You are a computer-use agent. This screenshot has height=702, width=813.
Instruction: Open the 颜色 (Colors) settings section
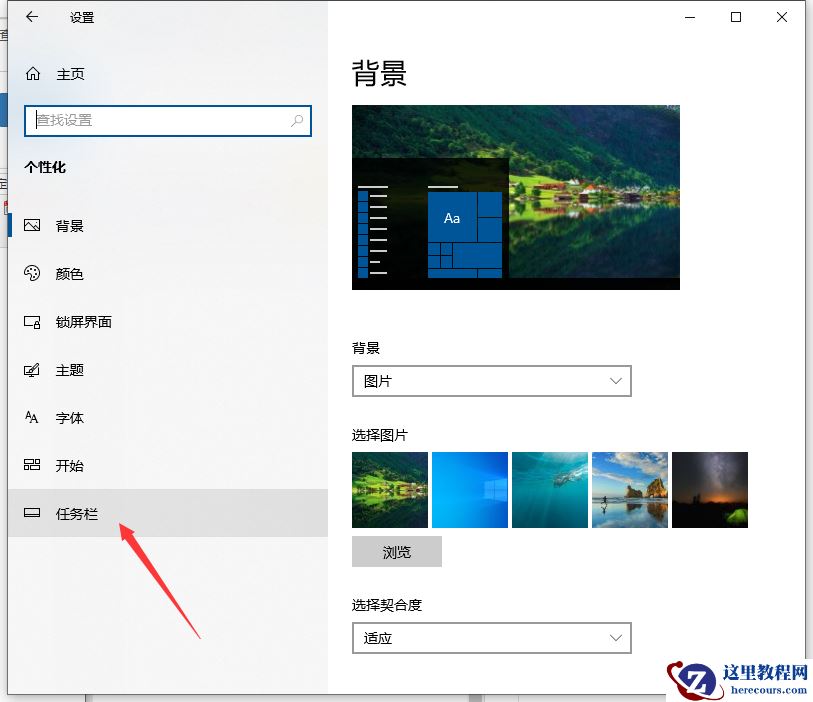tap(32, 274)
